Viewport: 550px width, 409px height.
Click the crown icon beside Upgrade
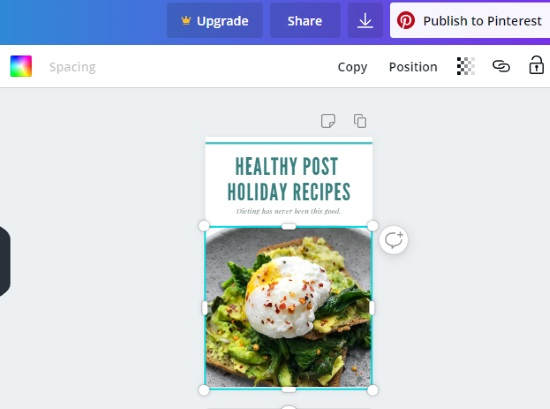186,21
